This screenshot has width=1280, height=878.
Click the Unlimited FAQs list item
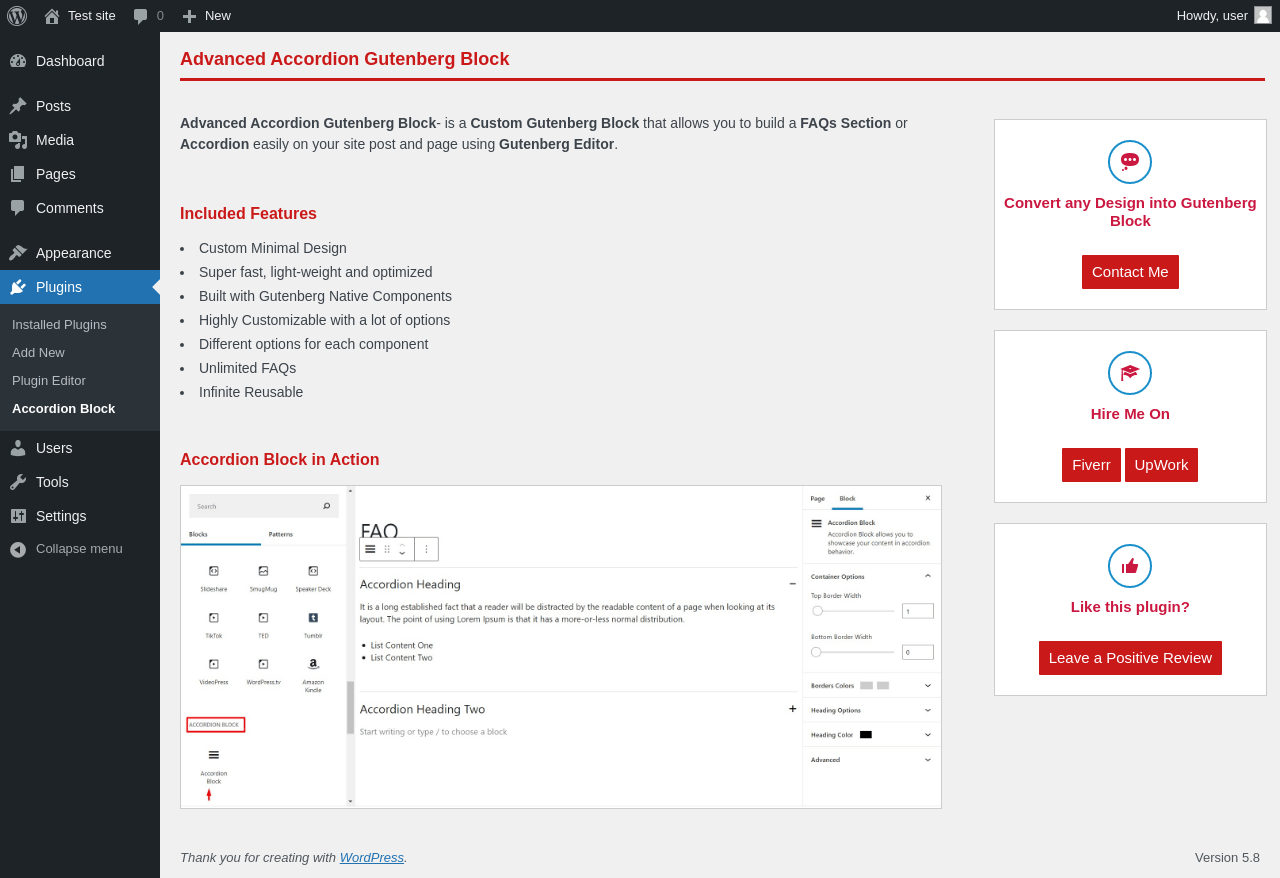point(248,368)
